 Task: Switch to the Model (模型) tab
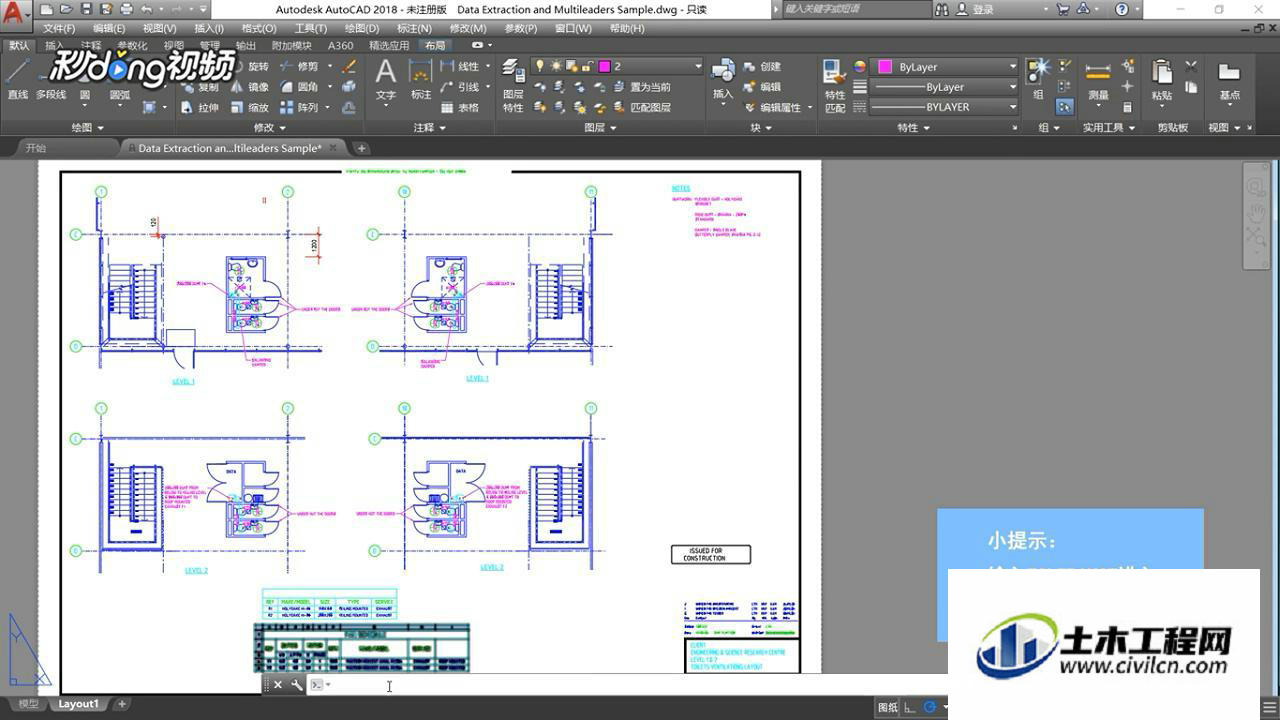click(x=28, y=704)
